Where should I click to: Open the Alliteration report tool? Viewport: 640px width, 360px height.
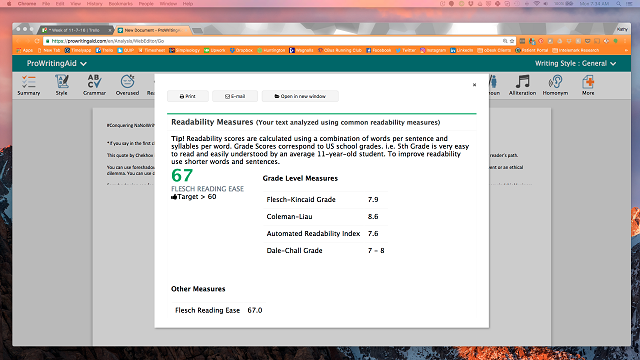click(x=522, y=85)
